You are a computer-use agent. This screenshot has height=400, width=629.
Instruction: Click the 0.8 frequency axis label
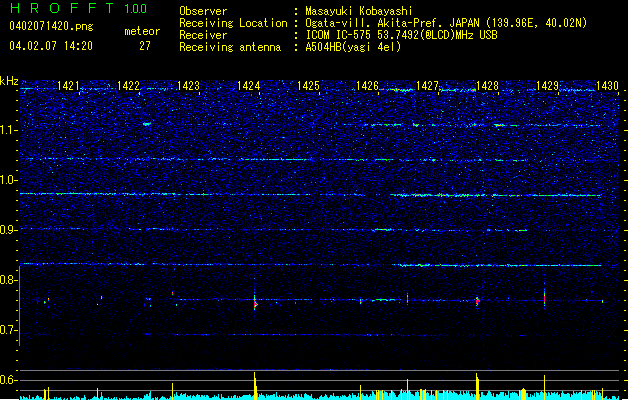point(9,280)
